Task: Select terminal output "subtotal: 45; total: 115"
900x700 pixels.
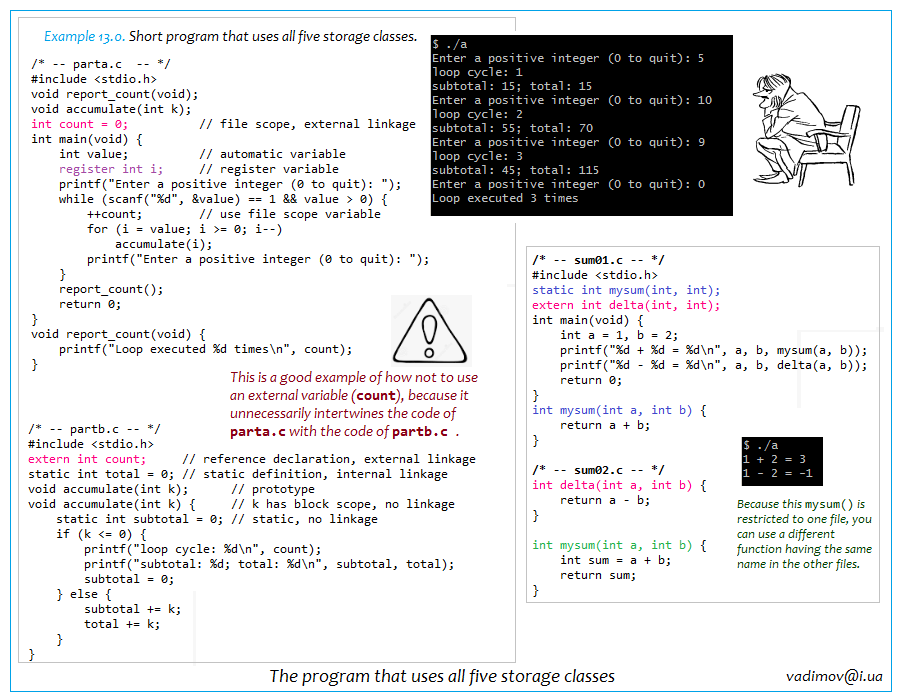Action: click(x=515, y=170)
